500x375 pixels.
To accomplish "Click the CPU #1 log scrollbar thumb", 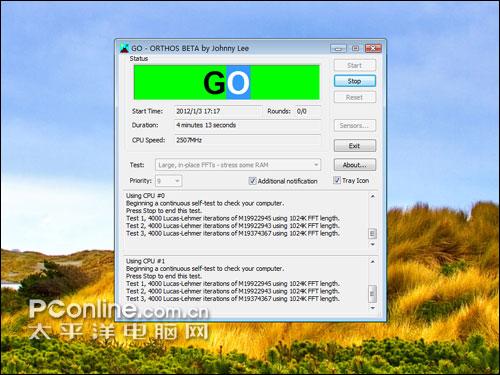I will [372, 294].
